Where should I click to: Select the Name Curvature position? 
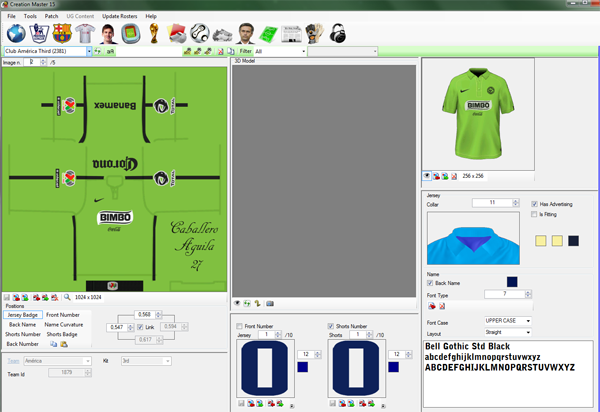point(64,324)
